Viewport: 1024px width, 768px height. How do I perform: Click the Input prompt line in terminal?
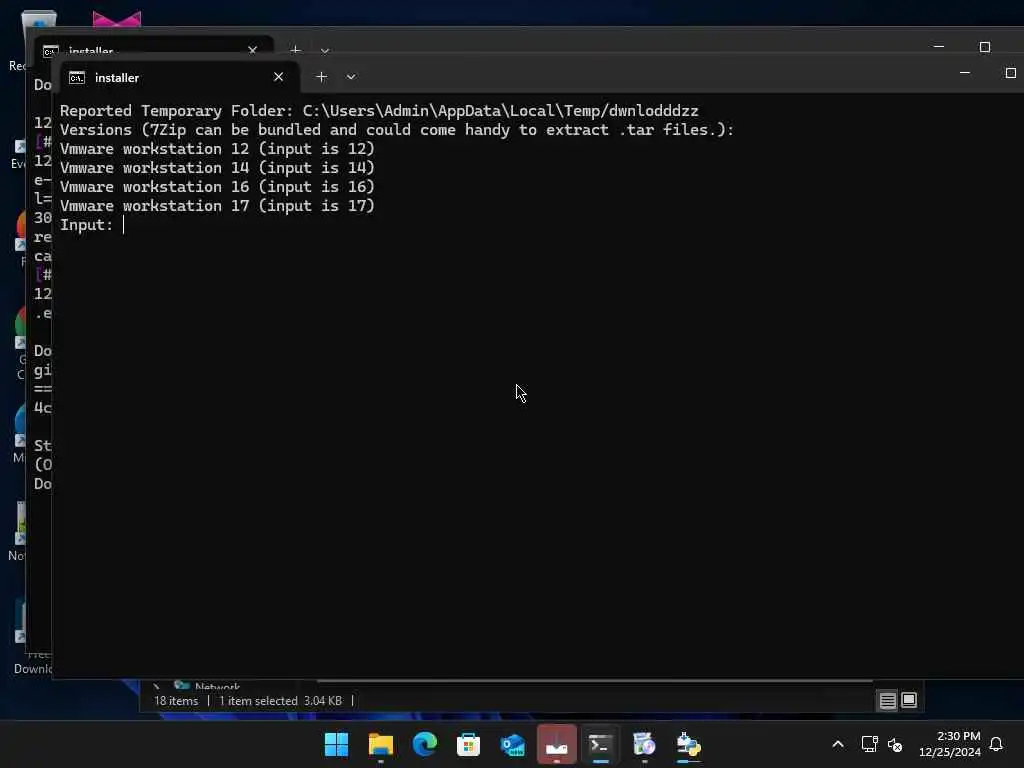pyautogui.click(x=92, y=225)
